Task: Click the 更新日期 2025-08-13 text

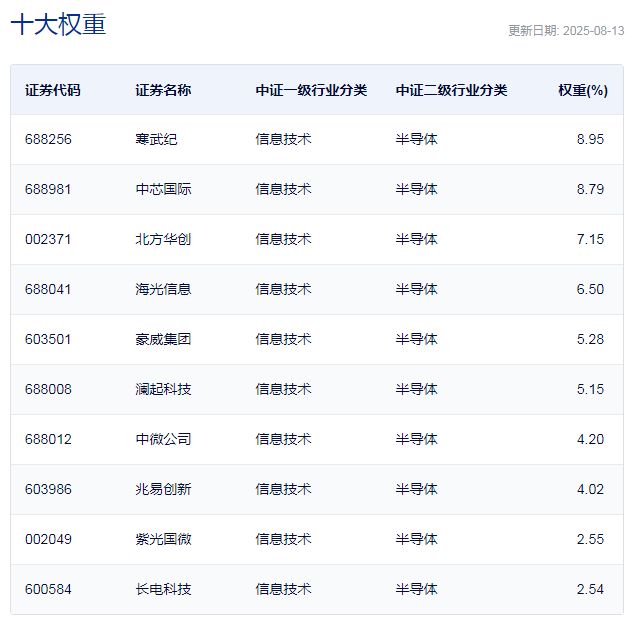Action: tap(564, 30)
